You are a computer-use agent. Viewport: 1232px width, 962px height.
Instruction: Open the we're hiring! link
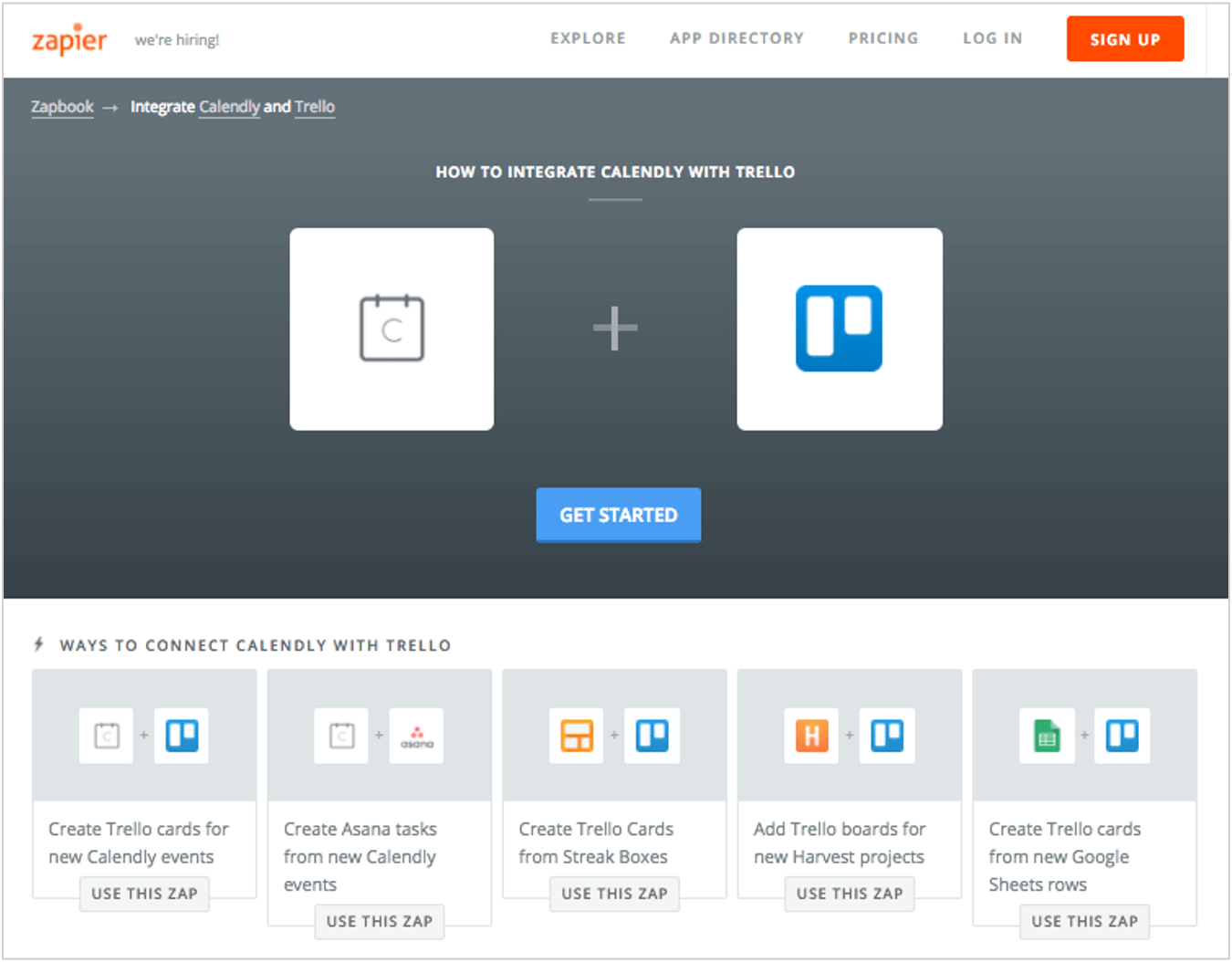coord(177,40)
